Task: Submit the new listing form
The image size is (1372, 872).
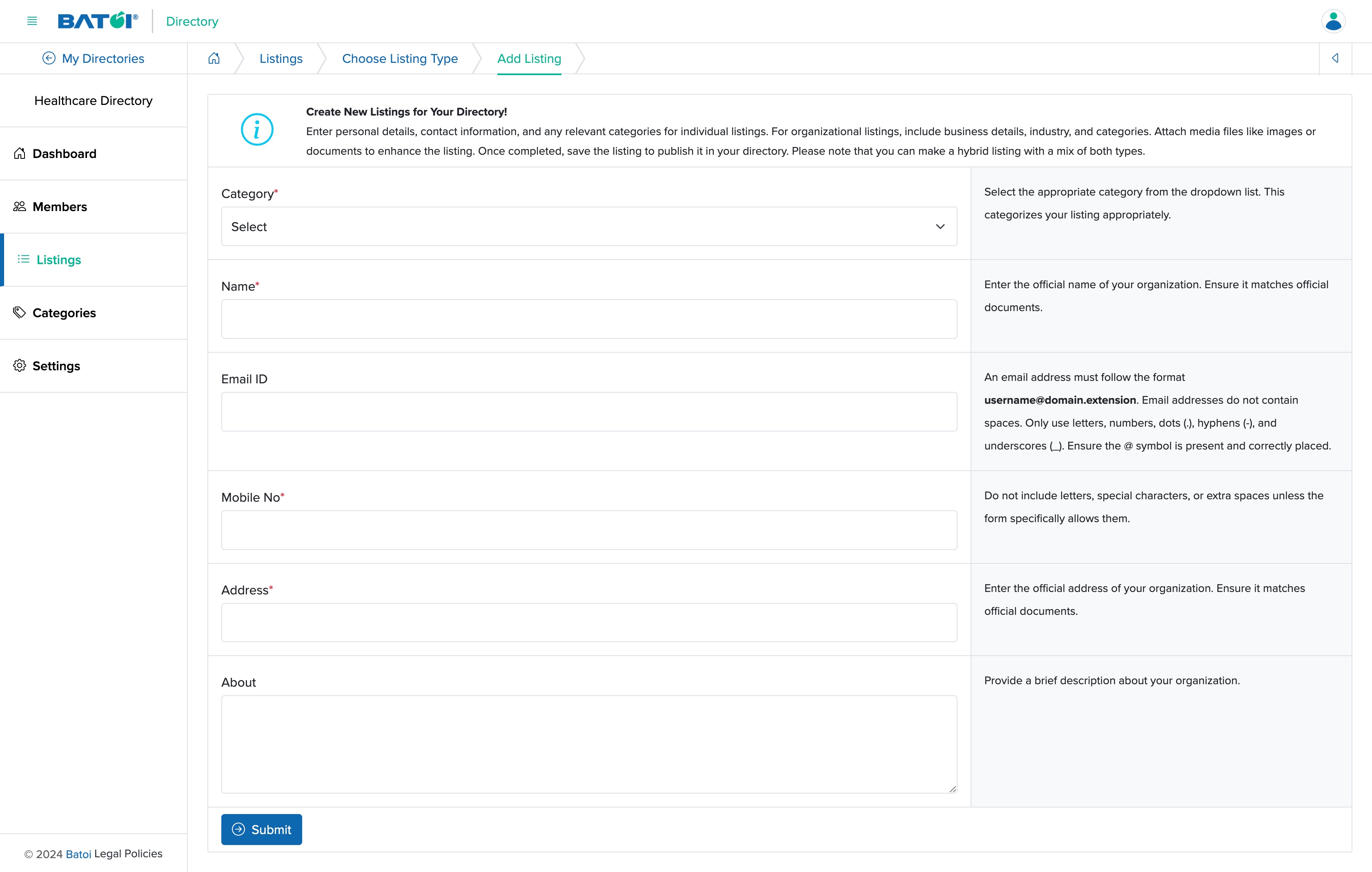Action: point(261,829)
